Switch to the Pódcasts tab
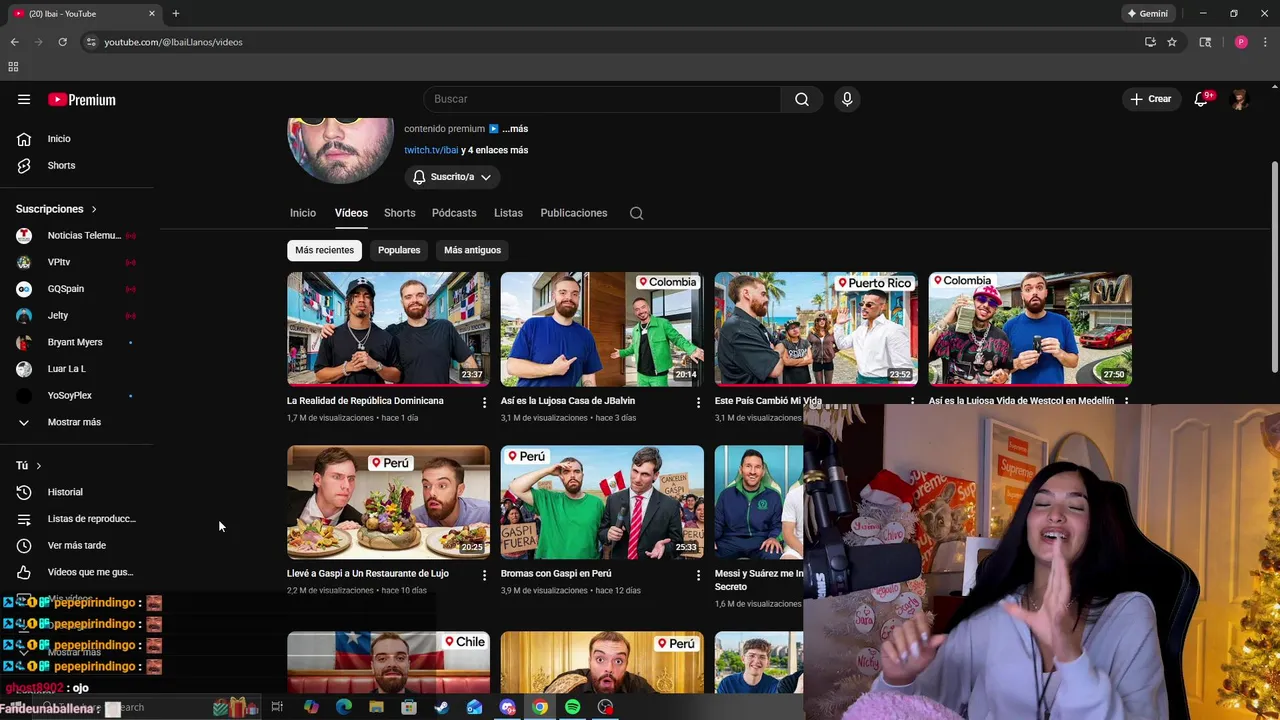The width and height of the screenshot is (1280, 720). [454, 213]
